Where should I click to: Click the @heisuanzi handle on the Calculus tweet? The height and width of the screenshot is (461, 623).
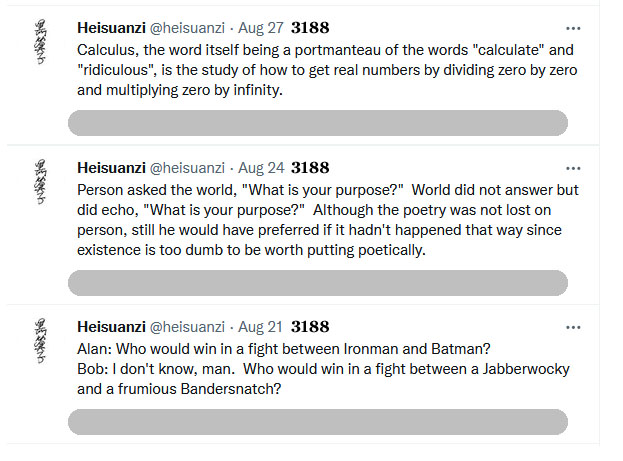pyautogui.click(x=187, y=28)
